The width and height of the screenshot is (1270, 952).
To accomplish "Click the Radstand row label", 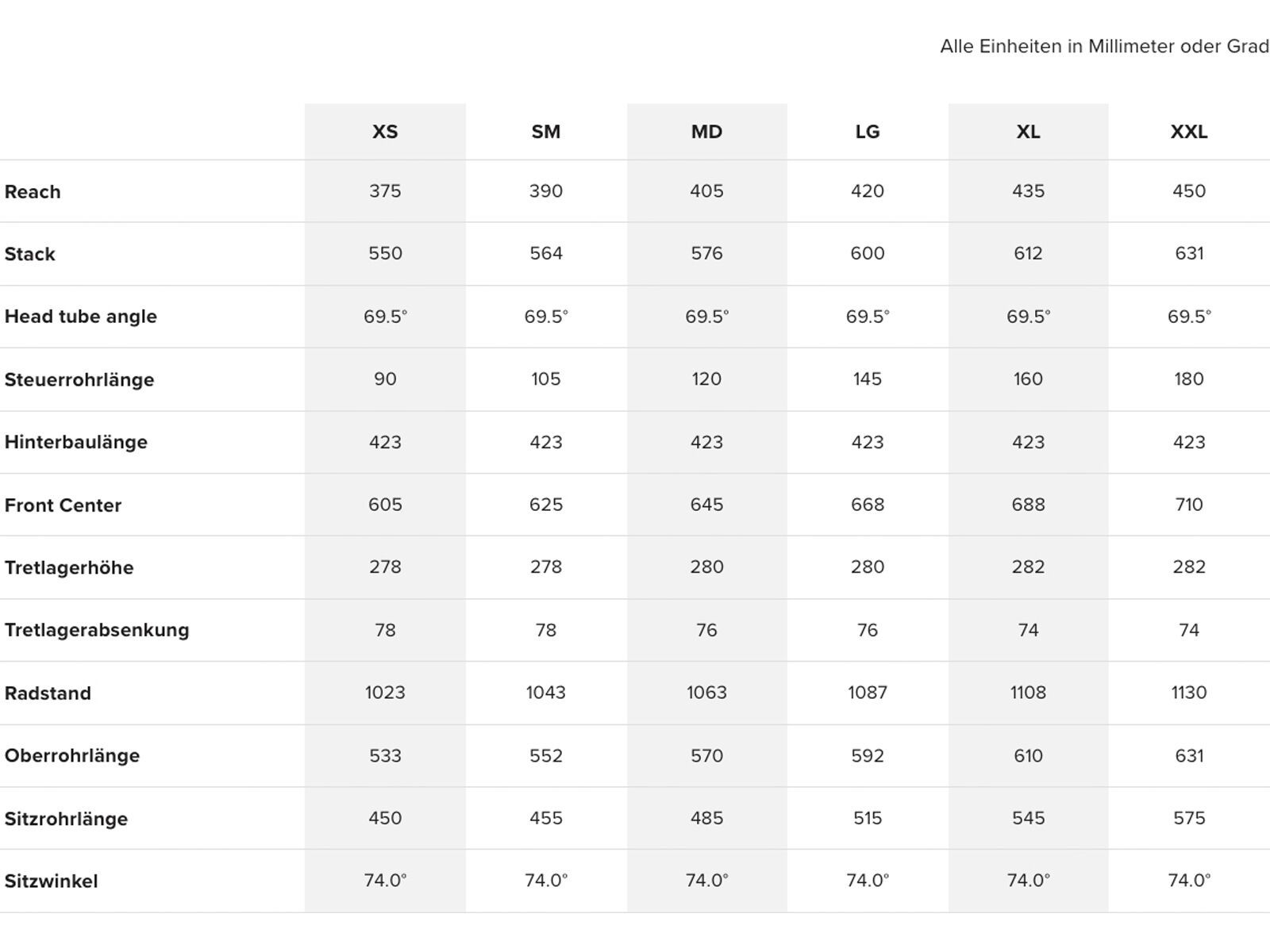I will (48, 693).
